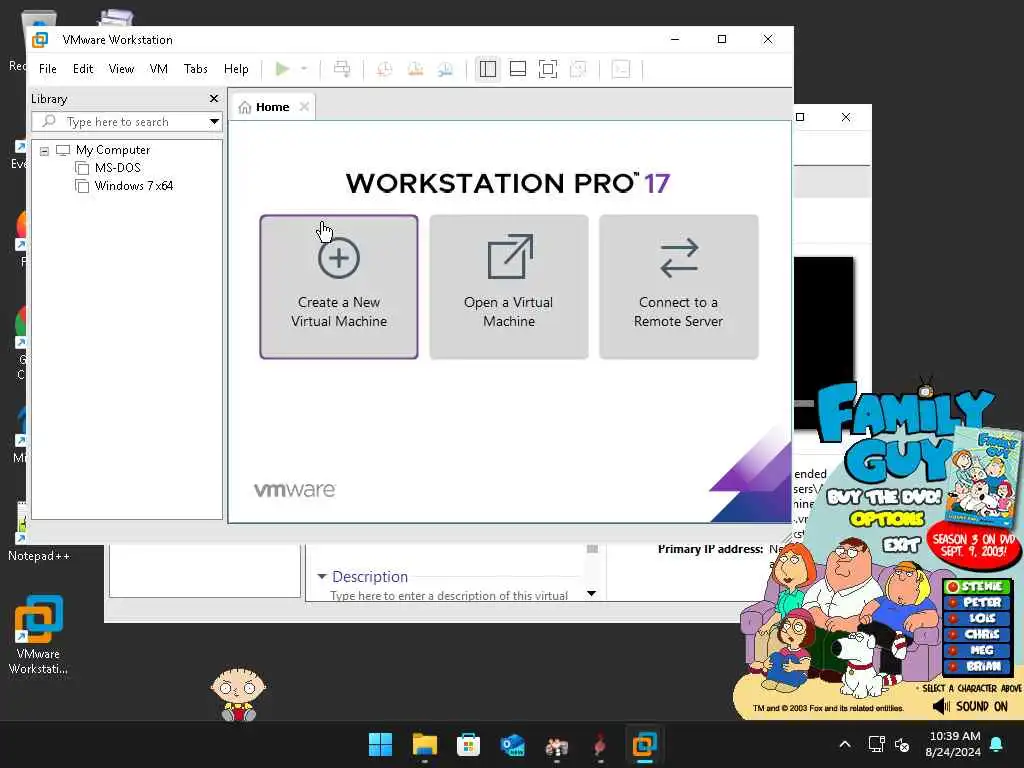The width and height of the screenshot is (1024, 768).
Task: Select the BRIAN character option
Action: pyautogui.click(x=977, y=666)
